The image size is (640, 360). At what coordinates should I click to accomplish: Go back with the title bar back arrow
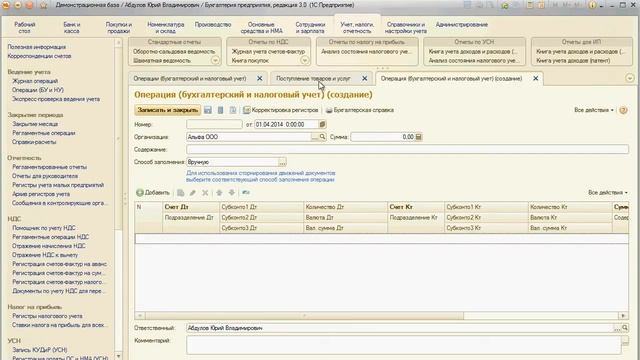point(18,5)
